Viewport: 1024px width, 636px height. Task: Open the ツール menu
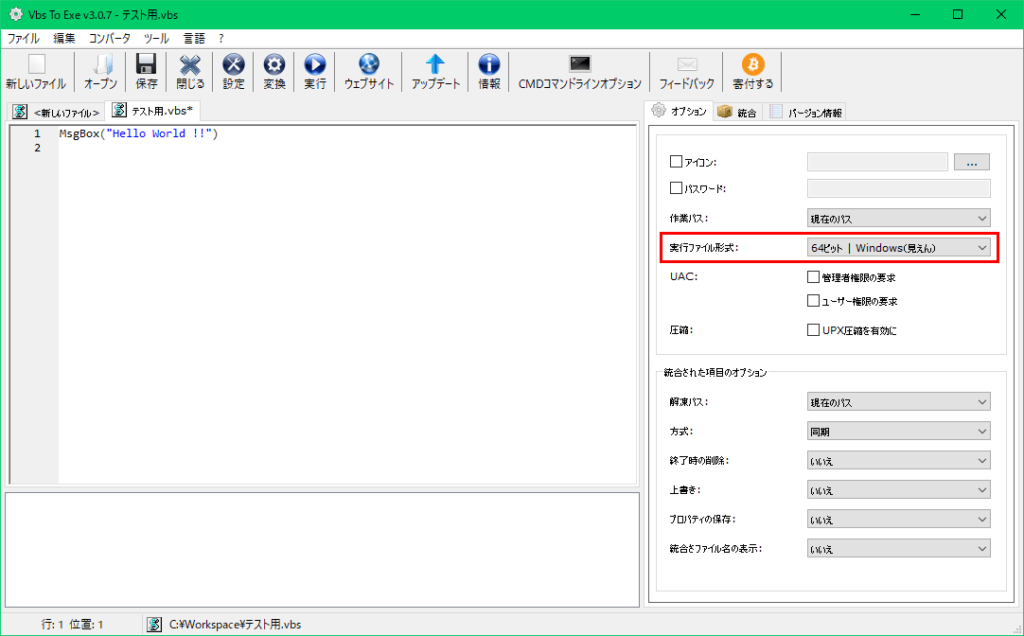157,39
